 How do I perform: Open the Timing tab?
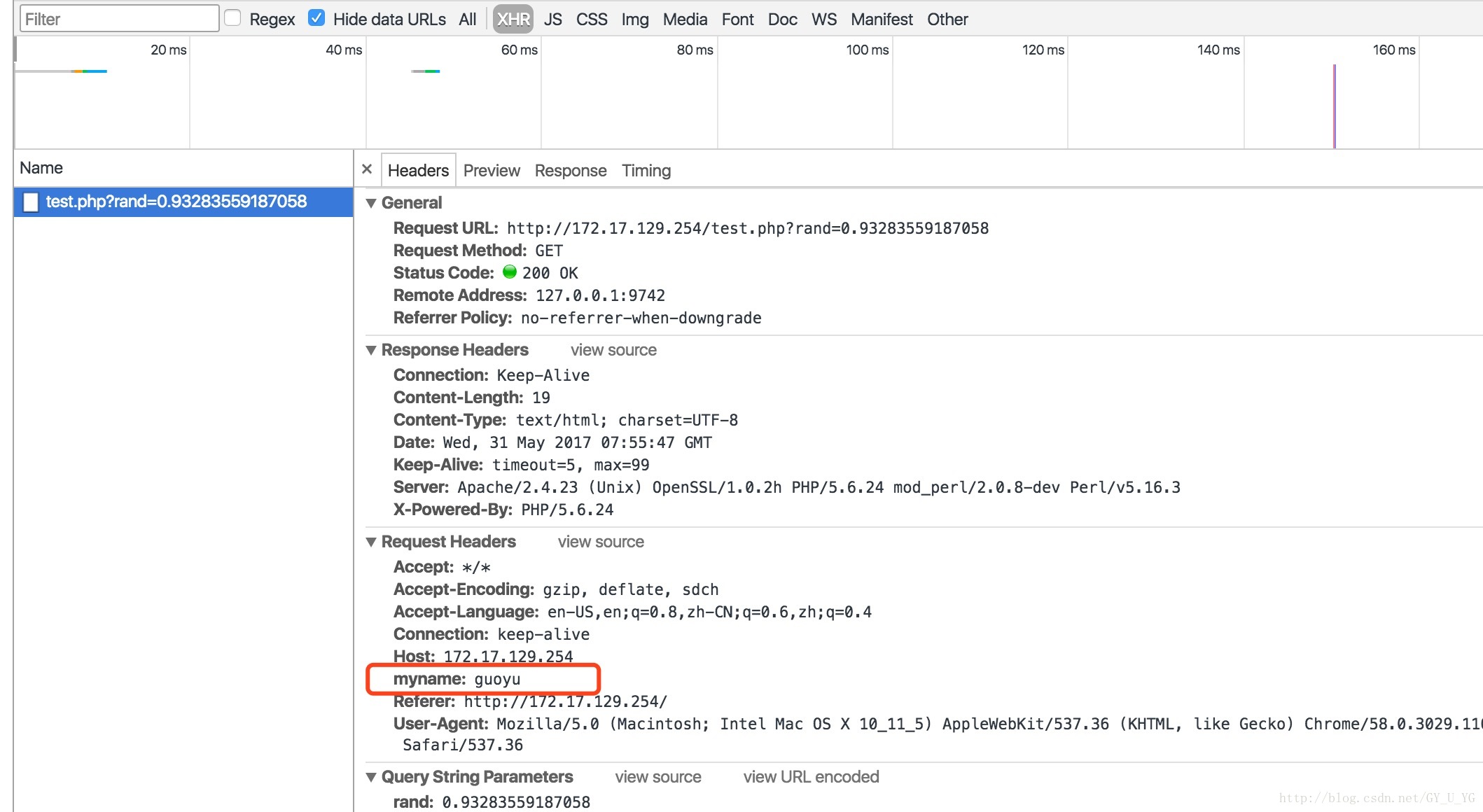(x=646, y=171)
